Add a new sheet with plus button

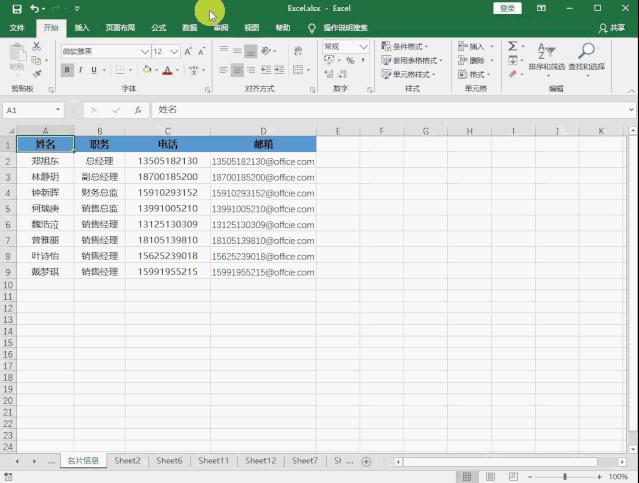coord(366,461)
